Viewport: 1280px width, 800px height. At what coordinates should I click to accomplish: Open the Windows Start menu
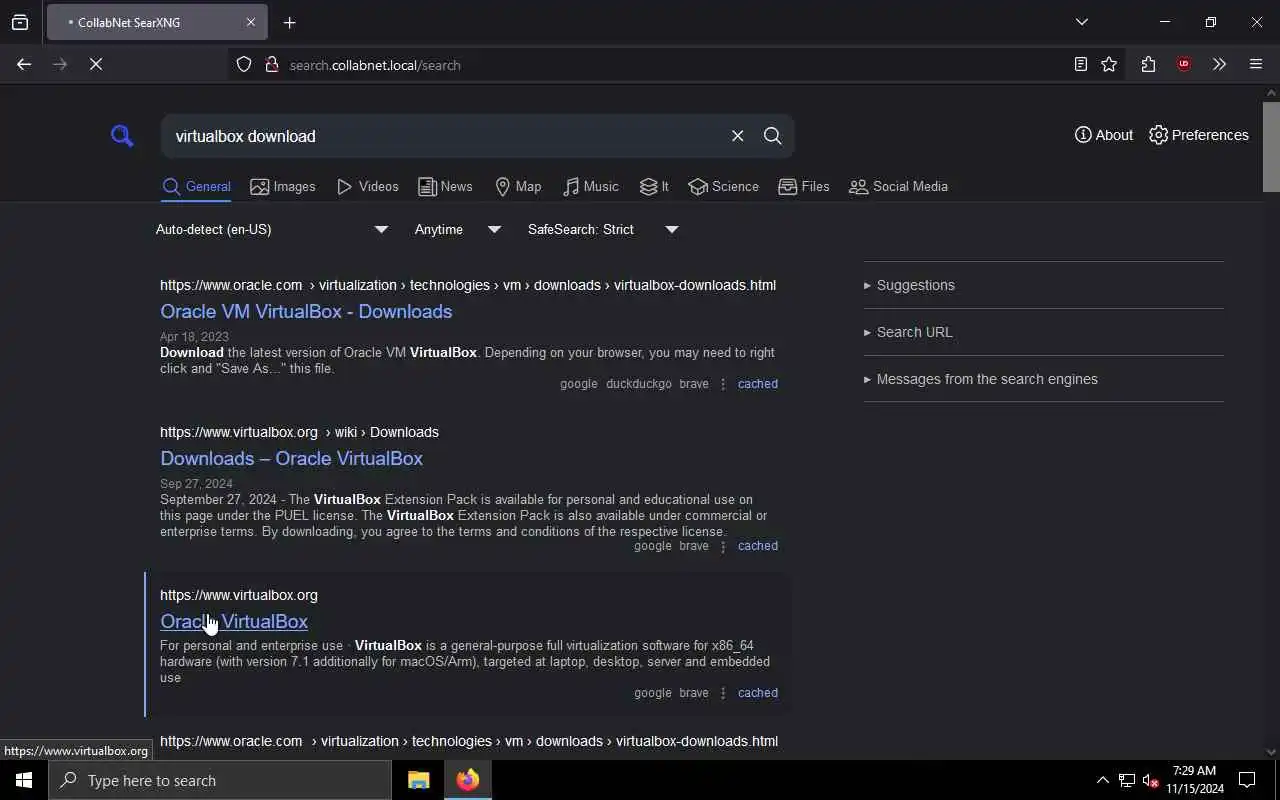[24, 780]
